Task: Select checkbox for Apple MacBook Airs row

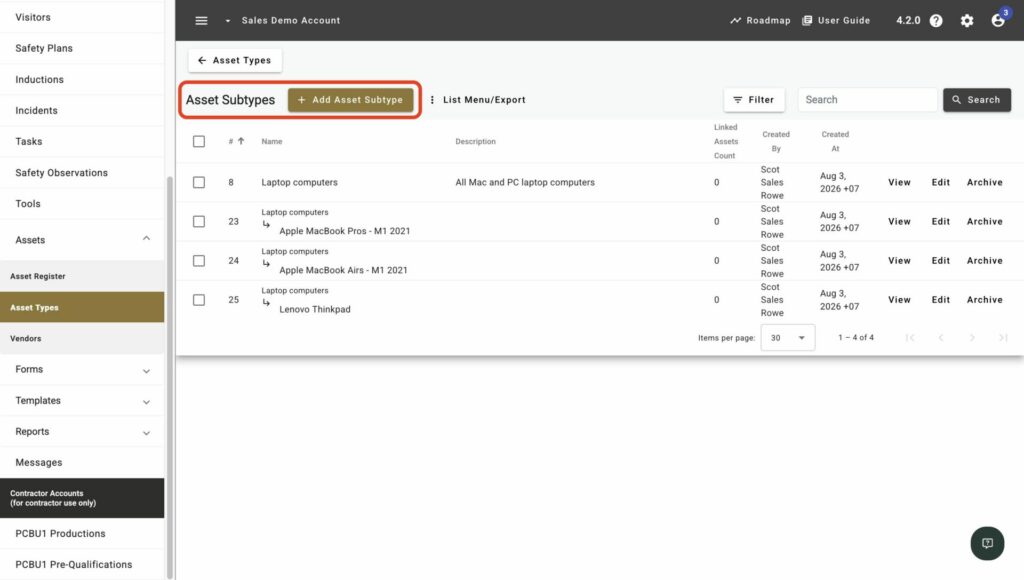Action: (x=199, y=261)
